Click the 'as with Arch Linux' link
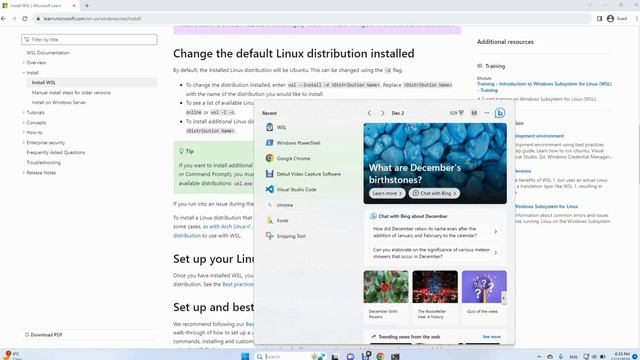 (x=227, y=227)
